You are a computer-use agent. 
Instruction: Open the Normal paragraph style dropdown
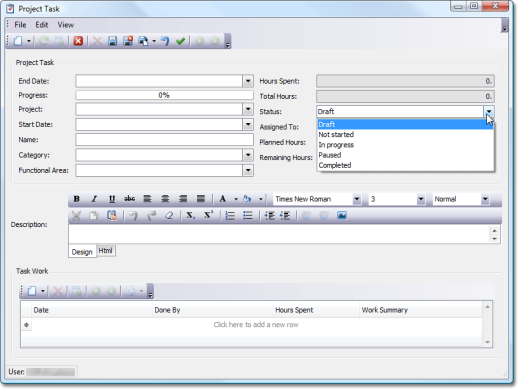(485, 199)
